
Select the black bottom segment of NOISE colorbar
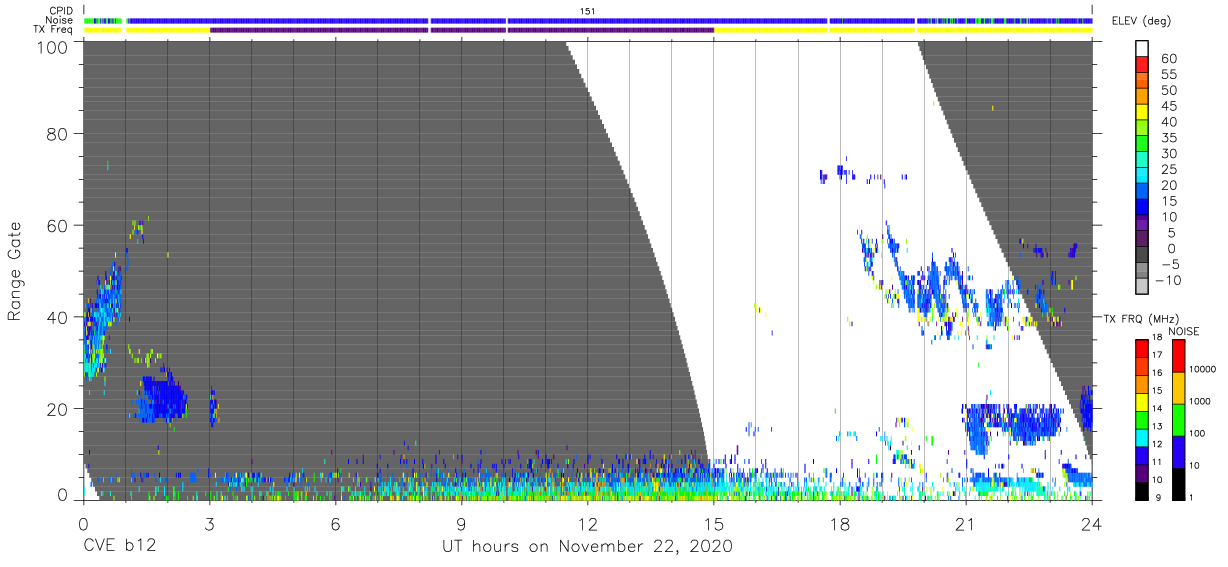click(1180, 483)
